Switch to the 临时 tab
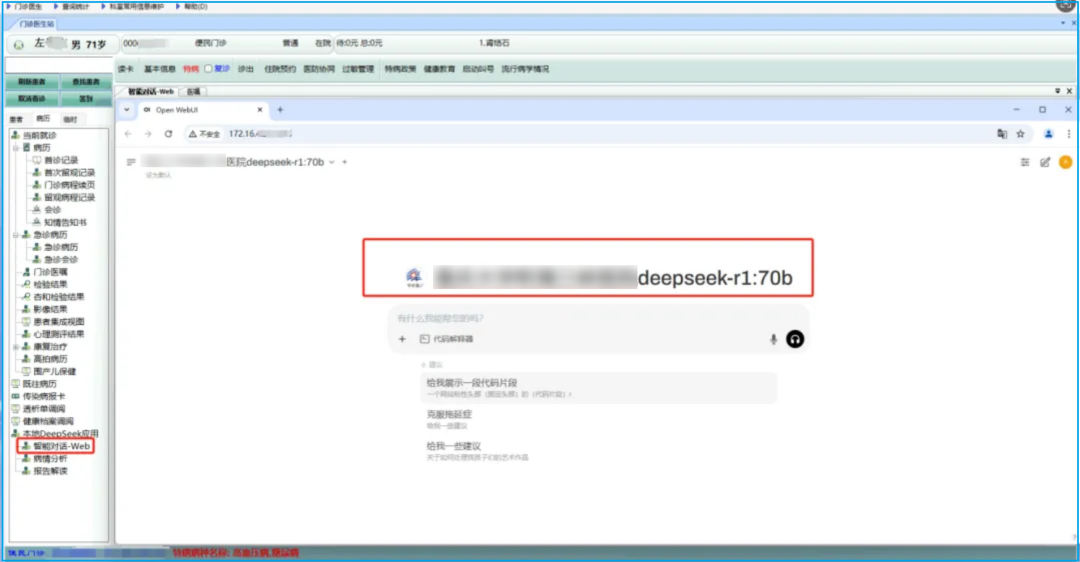1080x562 pixels. (x=69, y=119)
